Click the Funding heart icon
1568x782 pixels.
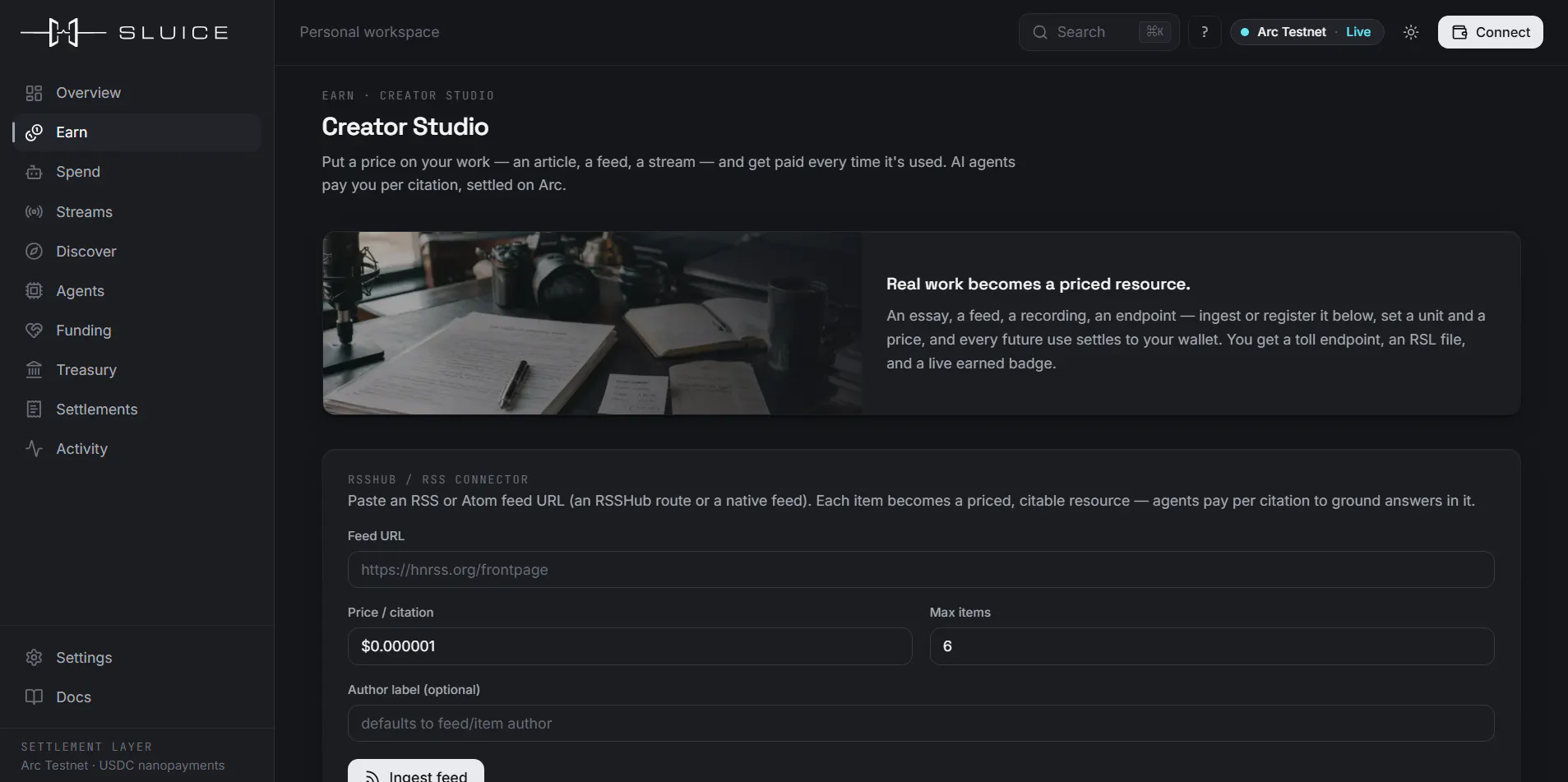34,331
